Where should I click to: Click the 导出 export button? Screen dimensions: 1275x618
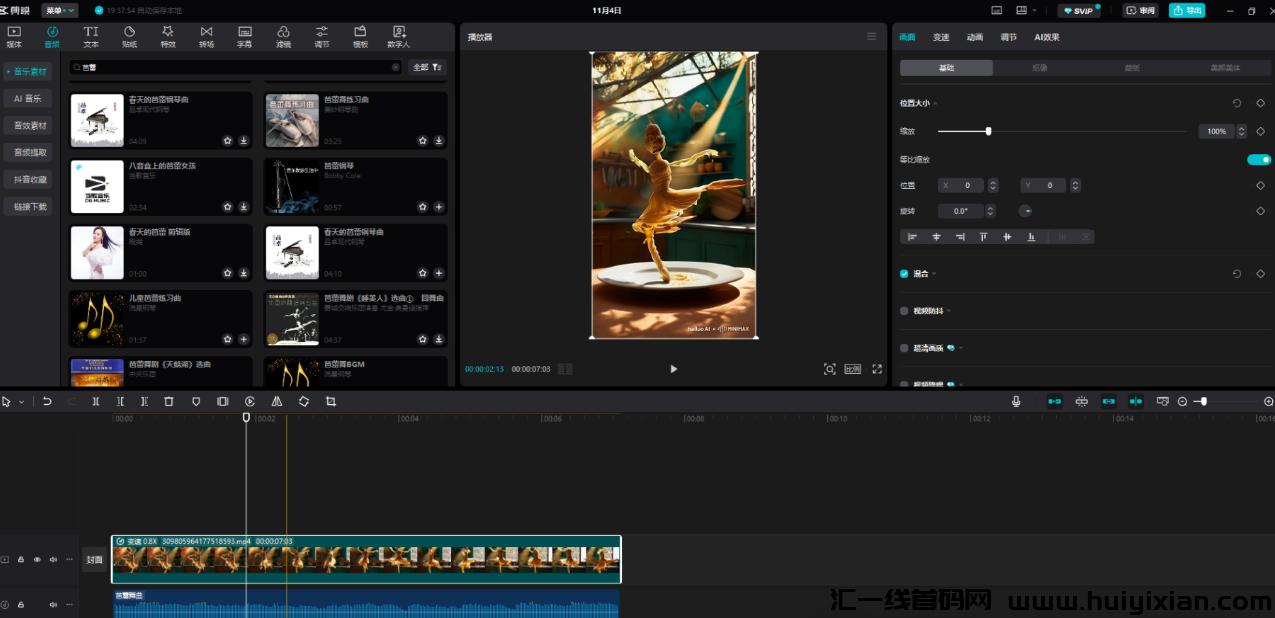tap(1187, 10)
